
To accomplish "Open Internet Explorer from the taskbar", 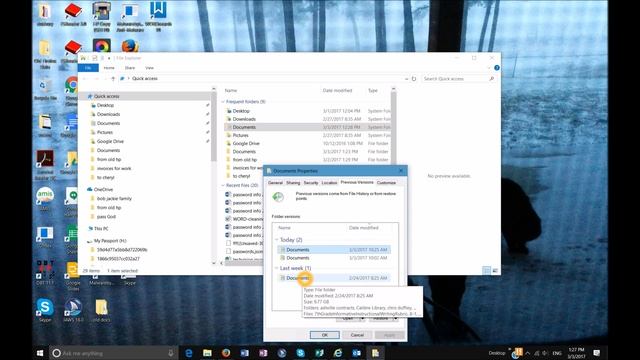I will tap(338, 353).
